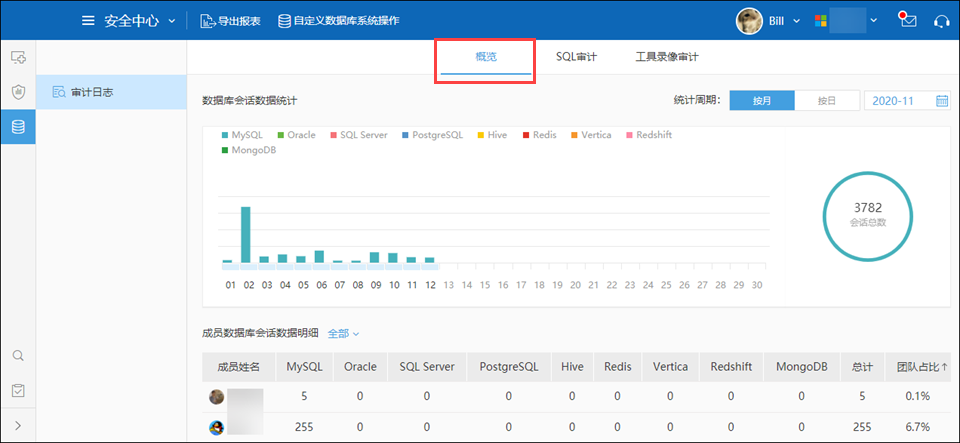Viewport: 960px width, 443px height.
Task: Click the headset support icon
Action: tap(940, 20)
